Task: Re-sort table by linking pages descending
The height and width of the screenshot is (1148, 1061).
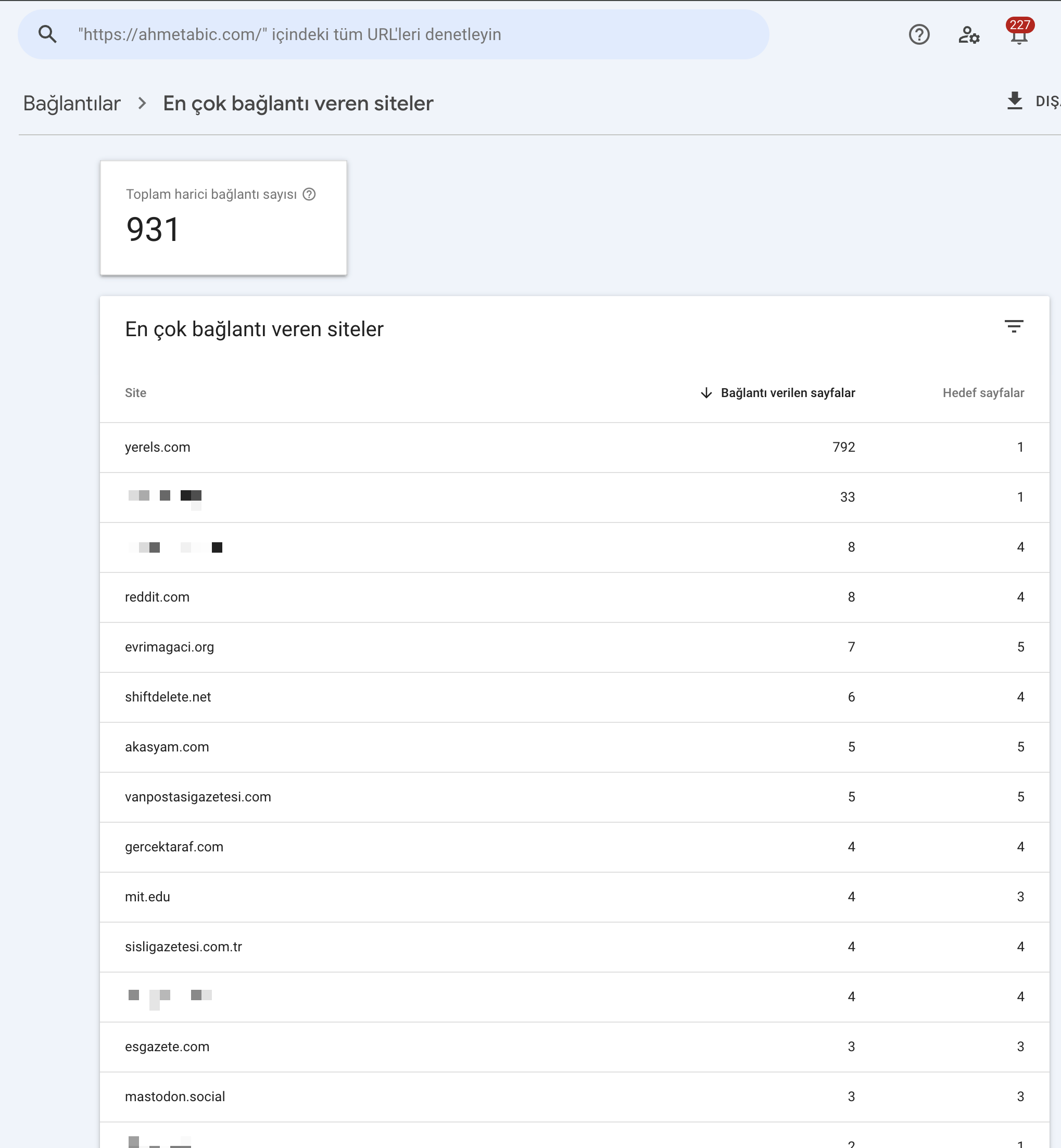Action: 788,393
